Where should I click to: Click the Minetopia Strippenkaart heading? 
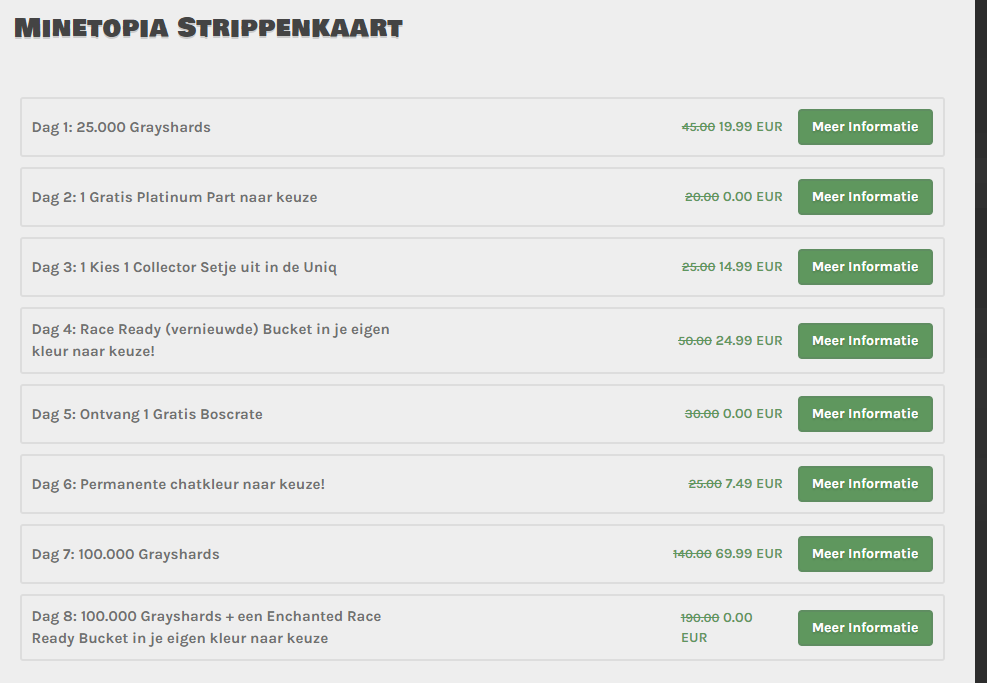(208, 27)
